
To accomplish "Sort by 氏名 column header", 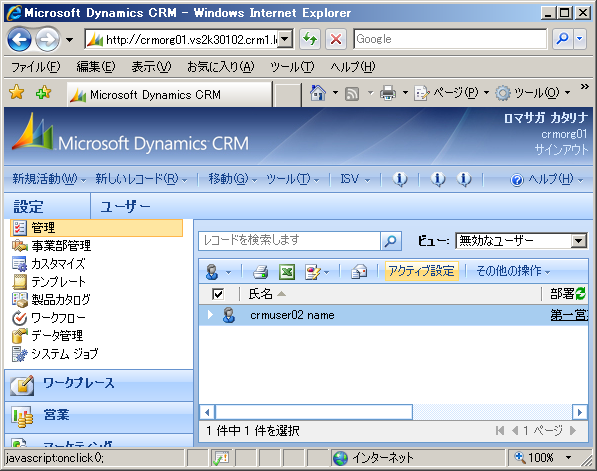I will pyautogui.click(x=267, y=294).
